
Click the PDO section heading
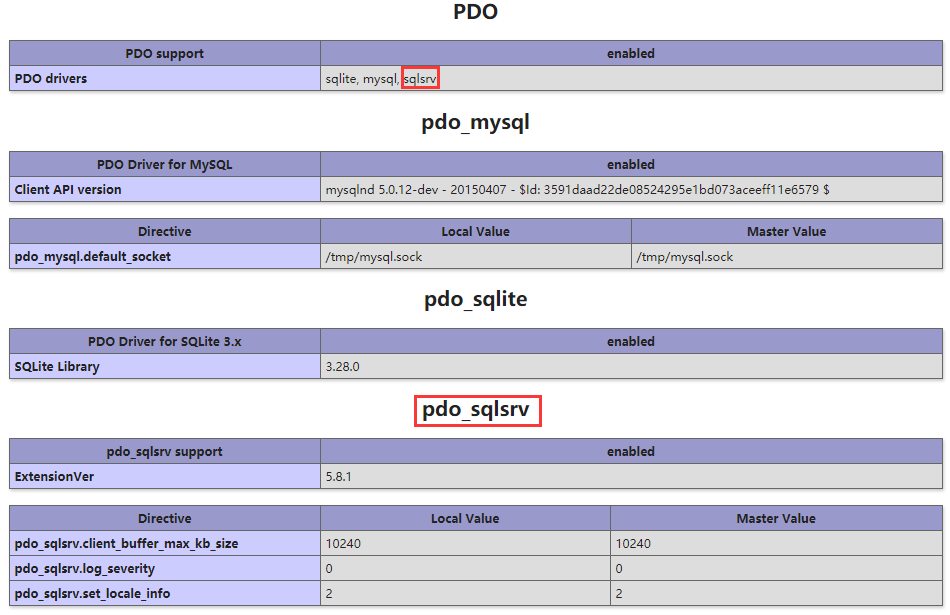click(475, 13)
